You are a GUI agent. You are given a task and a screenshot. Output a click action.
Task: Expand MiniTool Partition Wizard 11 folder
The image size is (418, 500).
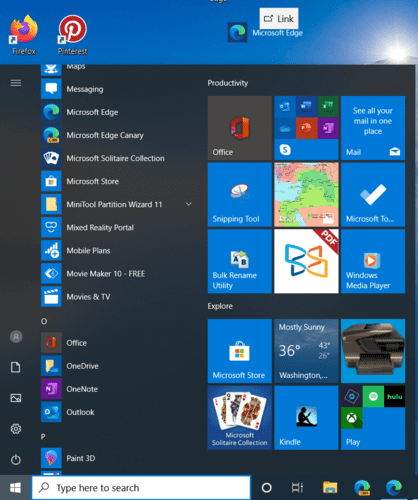(x=189, y=204)
